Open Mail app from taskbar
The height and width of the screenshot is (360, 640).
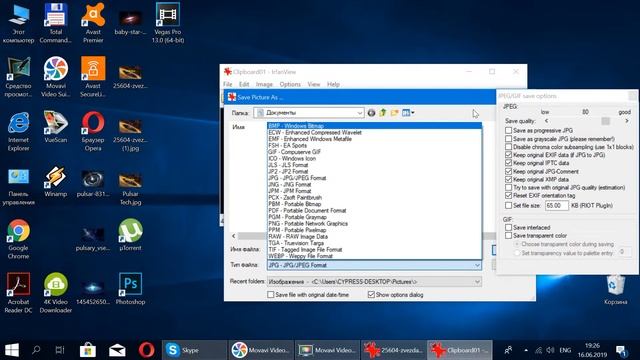[117, 350]
